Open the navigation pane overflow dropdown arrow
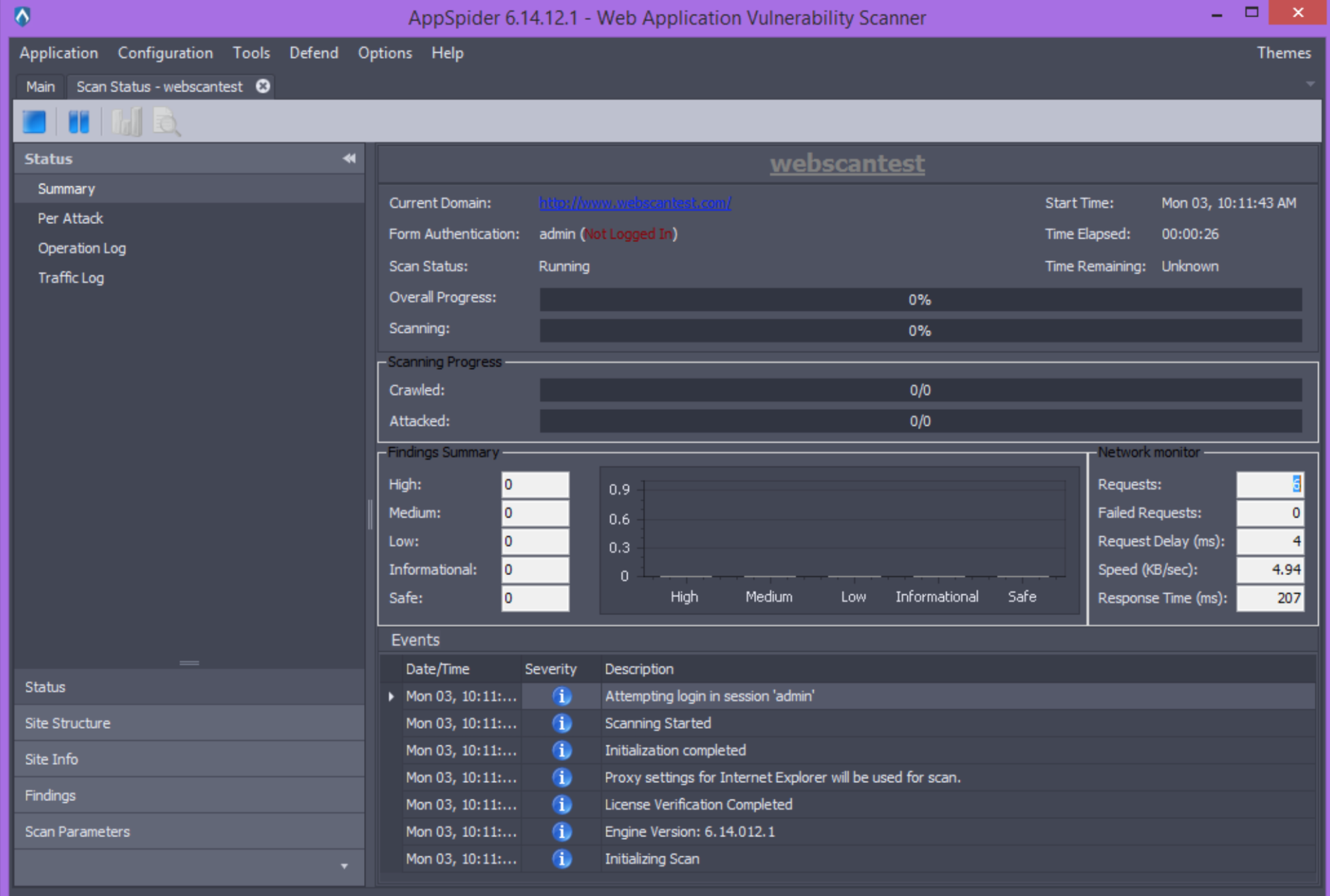Image resolution: width=1330 pixels, height=896 pixels. point(344,866)
